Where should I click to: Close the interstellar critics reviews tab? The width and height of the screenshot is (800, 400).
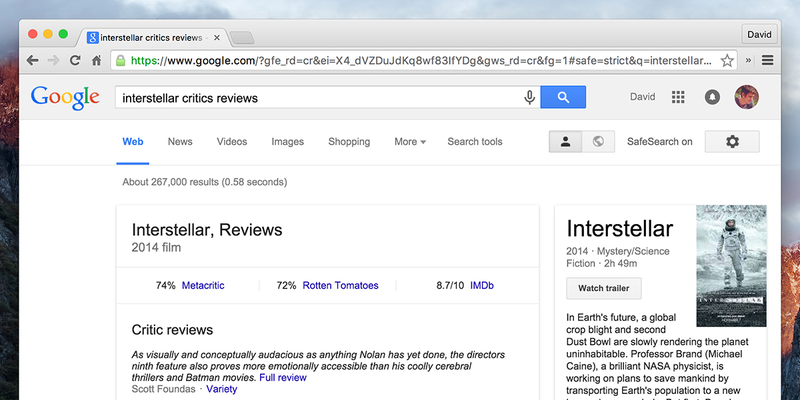(x=217, y=38)
